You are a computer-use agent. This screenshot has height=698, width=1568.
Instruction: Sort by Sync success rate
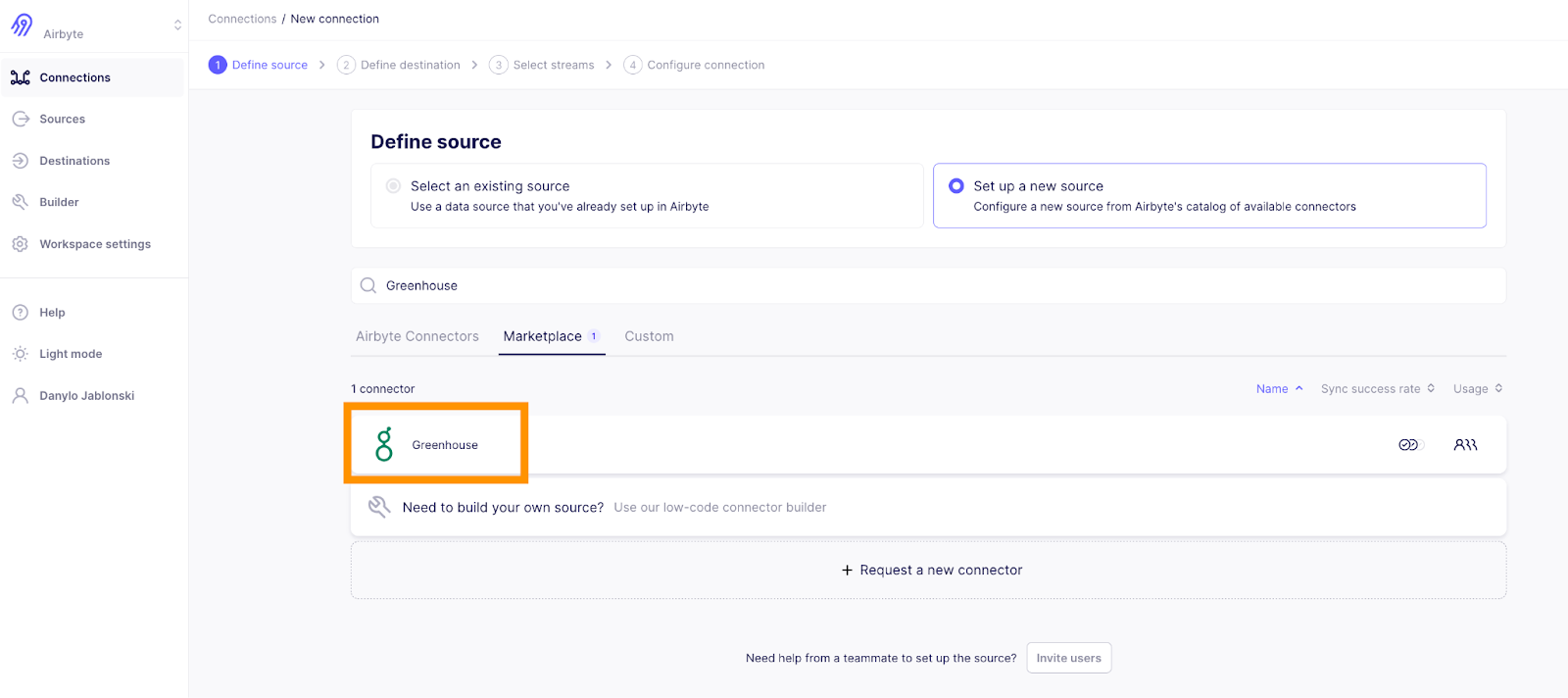1377,389
